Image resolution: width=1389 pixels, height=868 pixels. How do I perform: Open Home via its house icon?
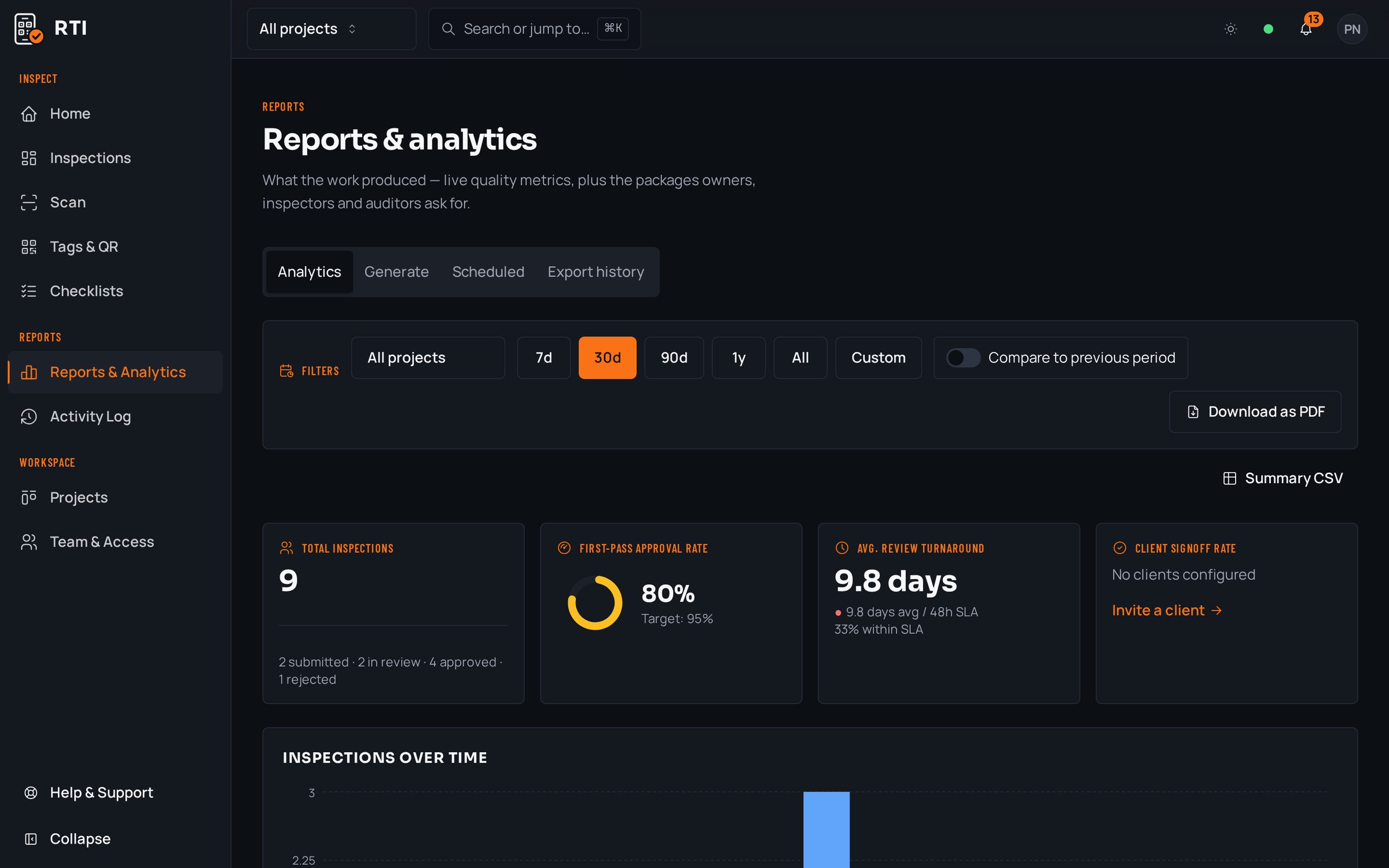29,114
